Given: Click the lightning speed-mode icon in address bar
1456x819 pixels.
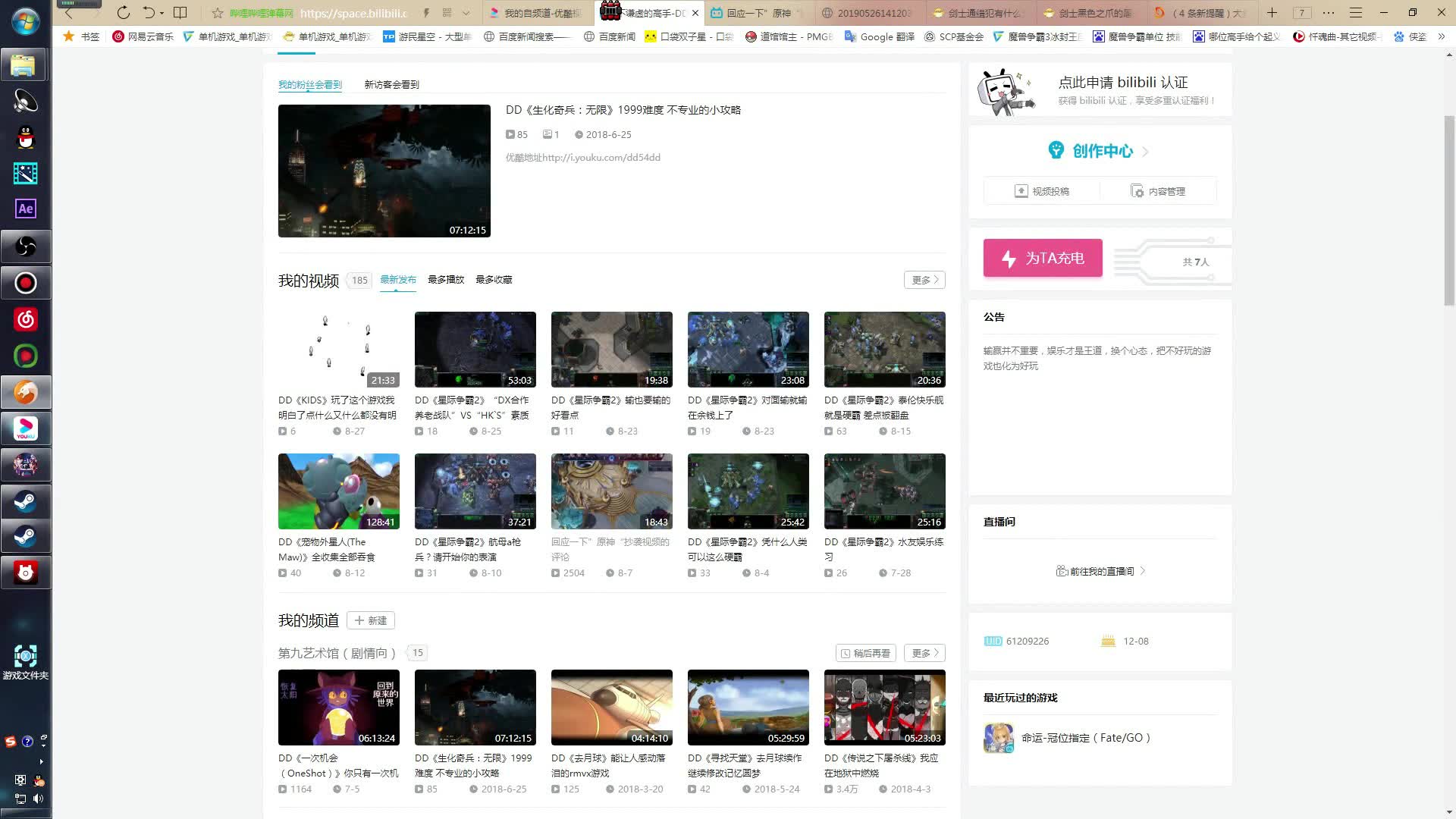Looking at the screenshot, I should (x=426, y=13).
